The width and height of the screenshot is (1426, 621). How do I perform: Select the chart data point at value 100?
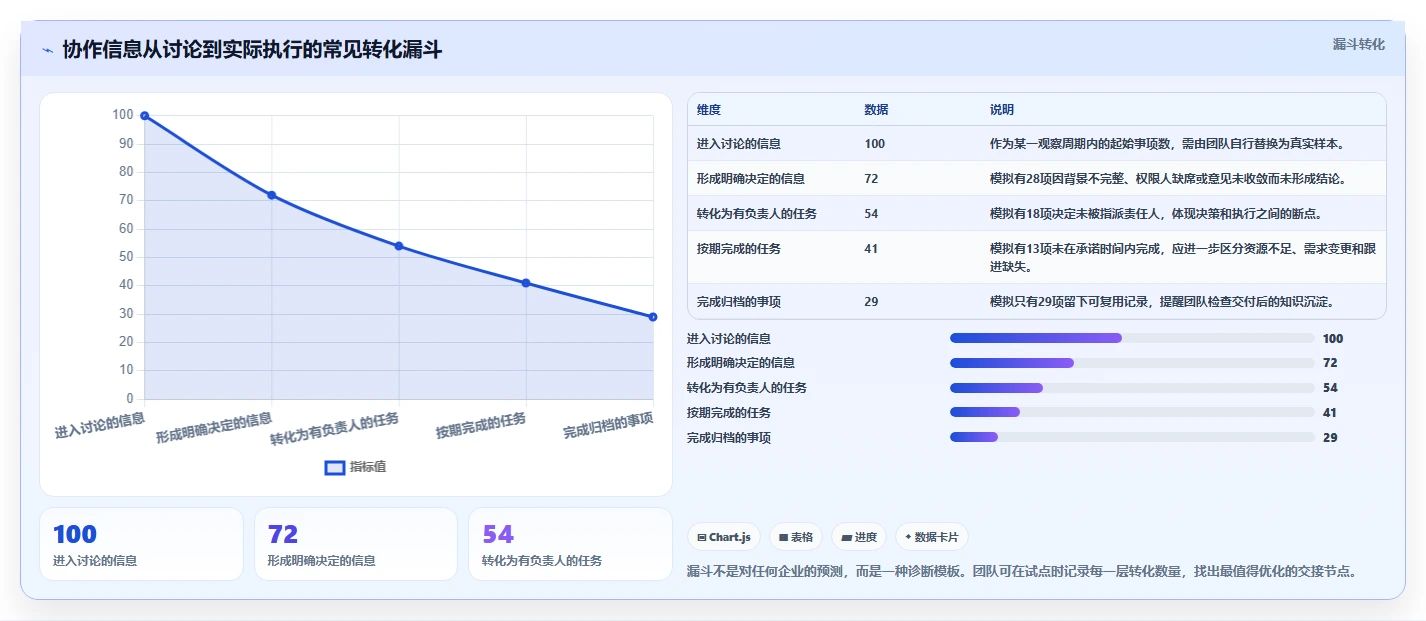(145, 116)
